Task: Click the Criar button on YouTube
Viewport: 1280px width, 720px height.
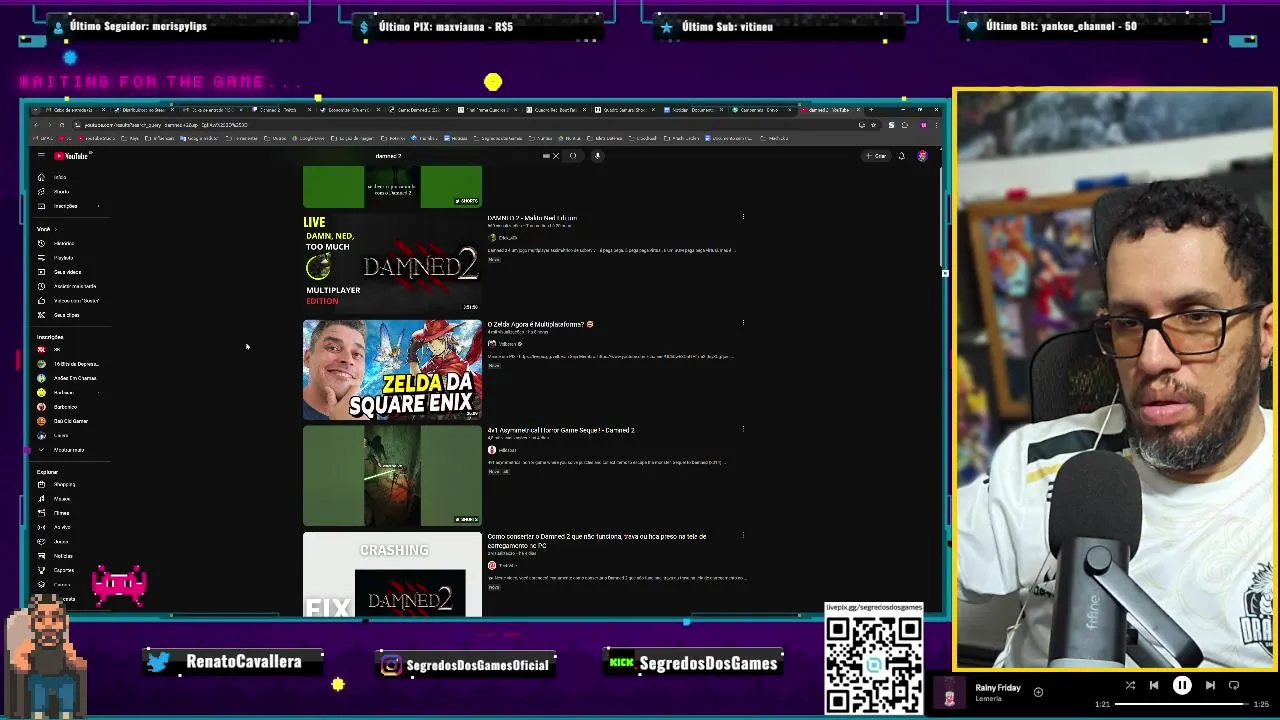Action: point(876,156)
